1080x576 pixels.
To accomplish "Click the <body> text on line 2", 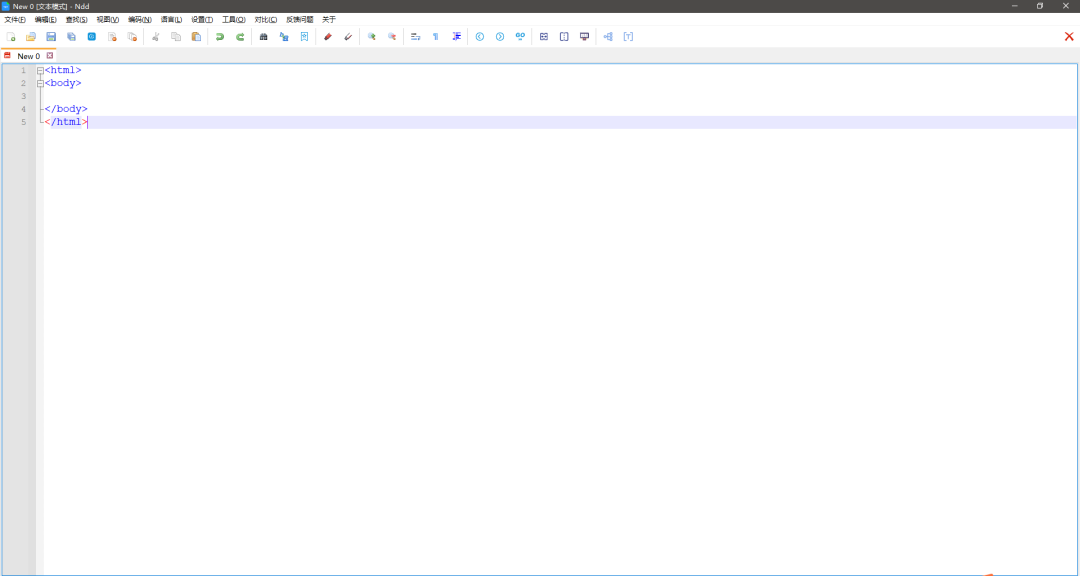I will 63,83.
